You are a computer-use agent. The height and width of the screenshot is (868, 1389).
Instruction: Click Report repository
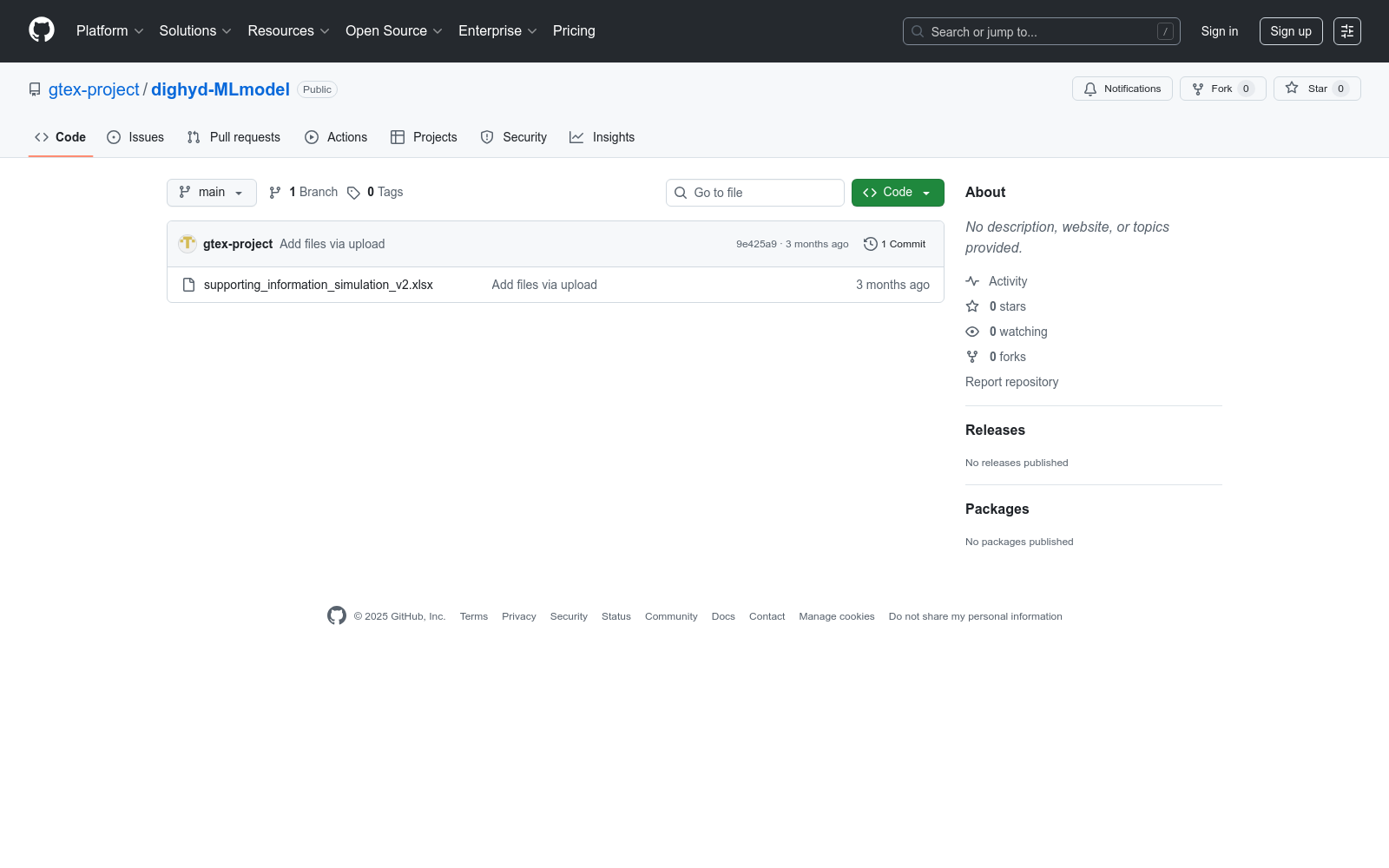[x=1012, y=382]
